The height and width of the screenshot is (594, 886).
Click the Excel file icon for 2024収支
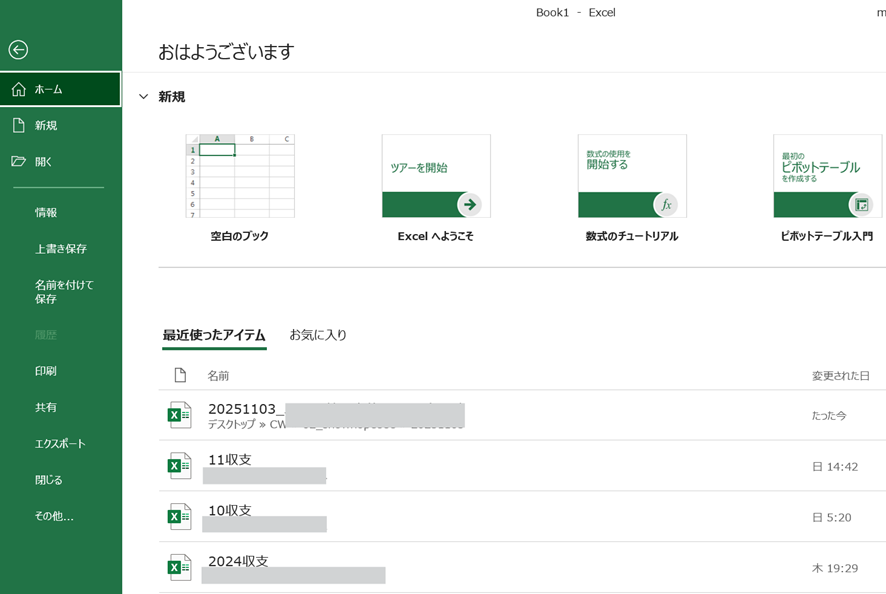point(179,567)
